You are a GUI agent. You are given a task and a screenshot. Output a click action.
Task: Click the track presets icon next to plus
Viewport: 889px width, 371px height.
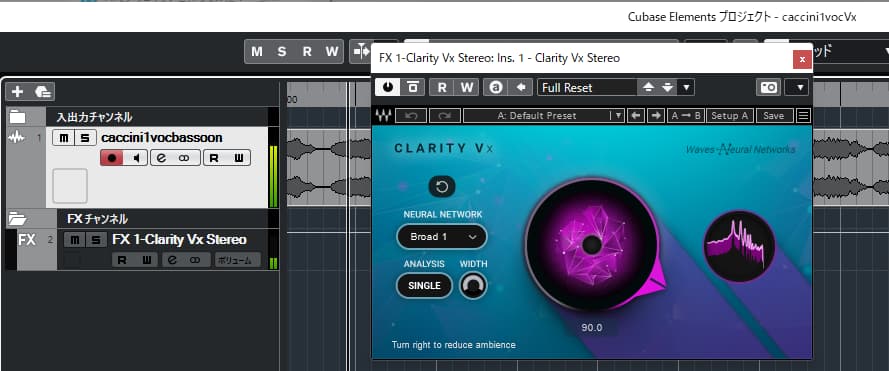pos(43,91)
